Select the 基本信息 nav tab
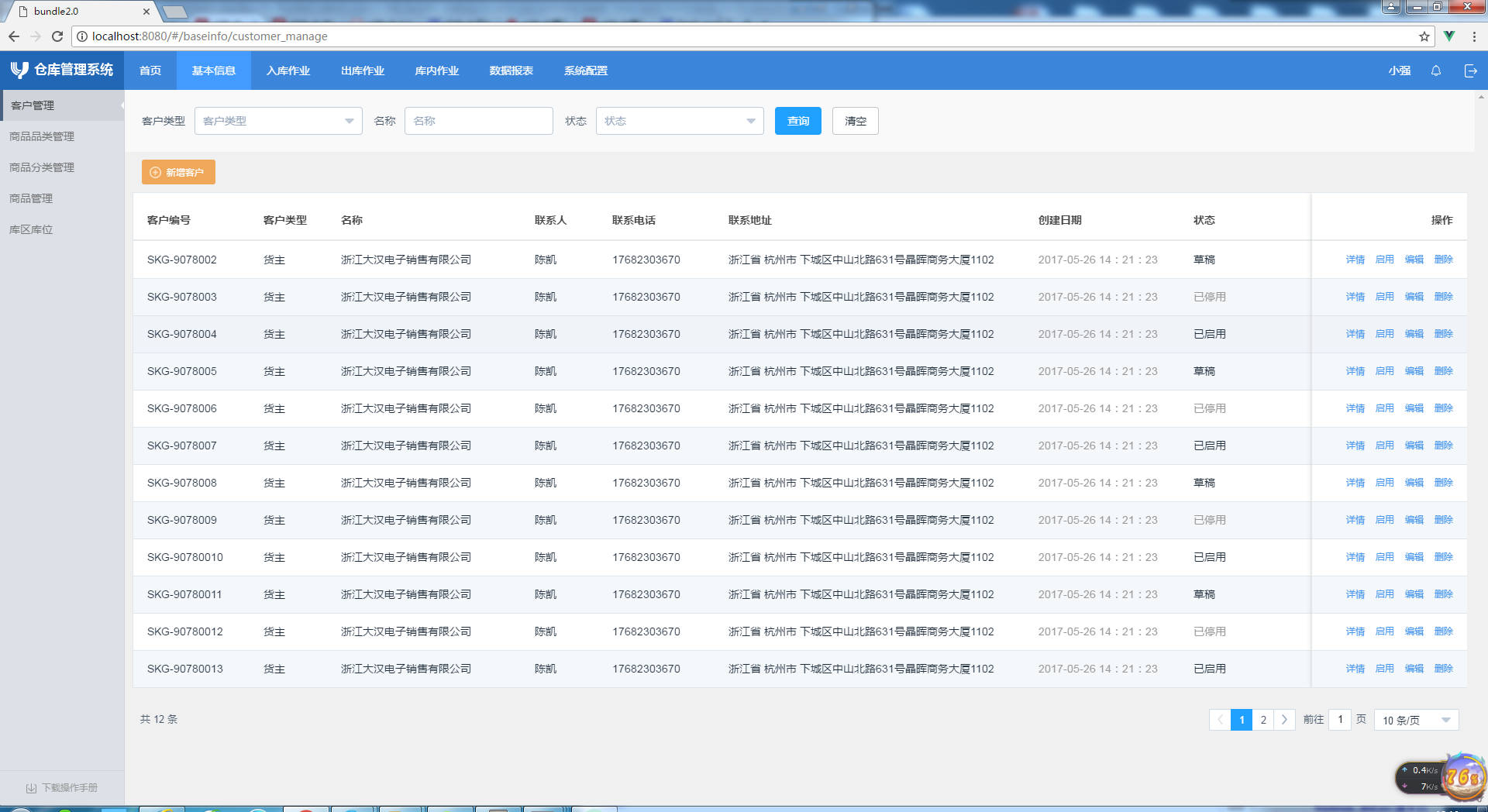 coord(214,71)
